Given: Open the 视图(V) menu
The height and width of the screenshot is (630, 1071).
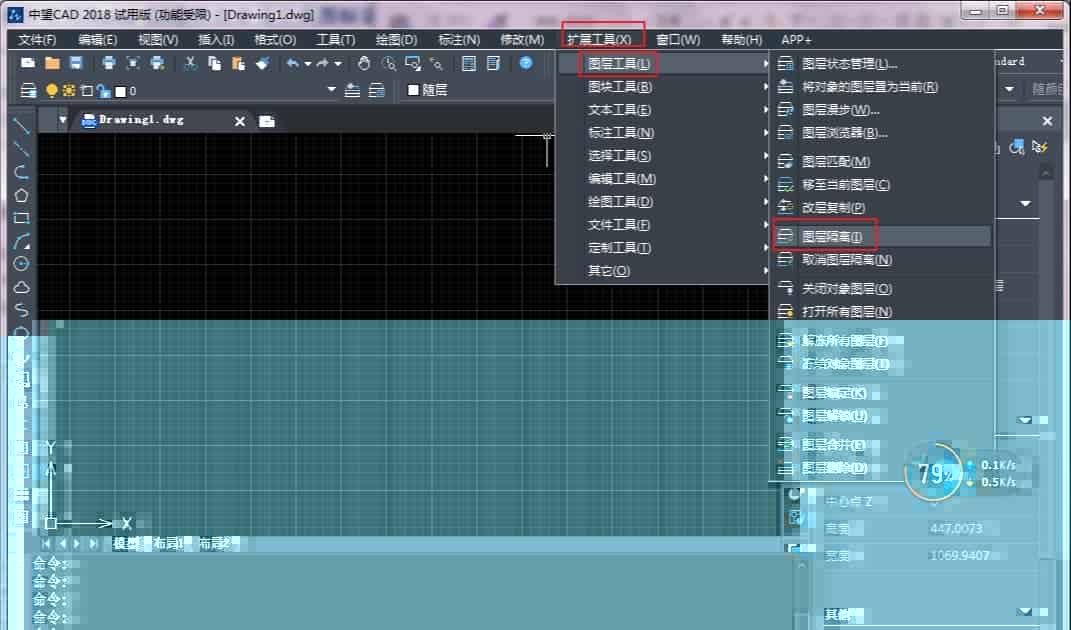Looking at the screenshot, I should click(x=158, y=40).
